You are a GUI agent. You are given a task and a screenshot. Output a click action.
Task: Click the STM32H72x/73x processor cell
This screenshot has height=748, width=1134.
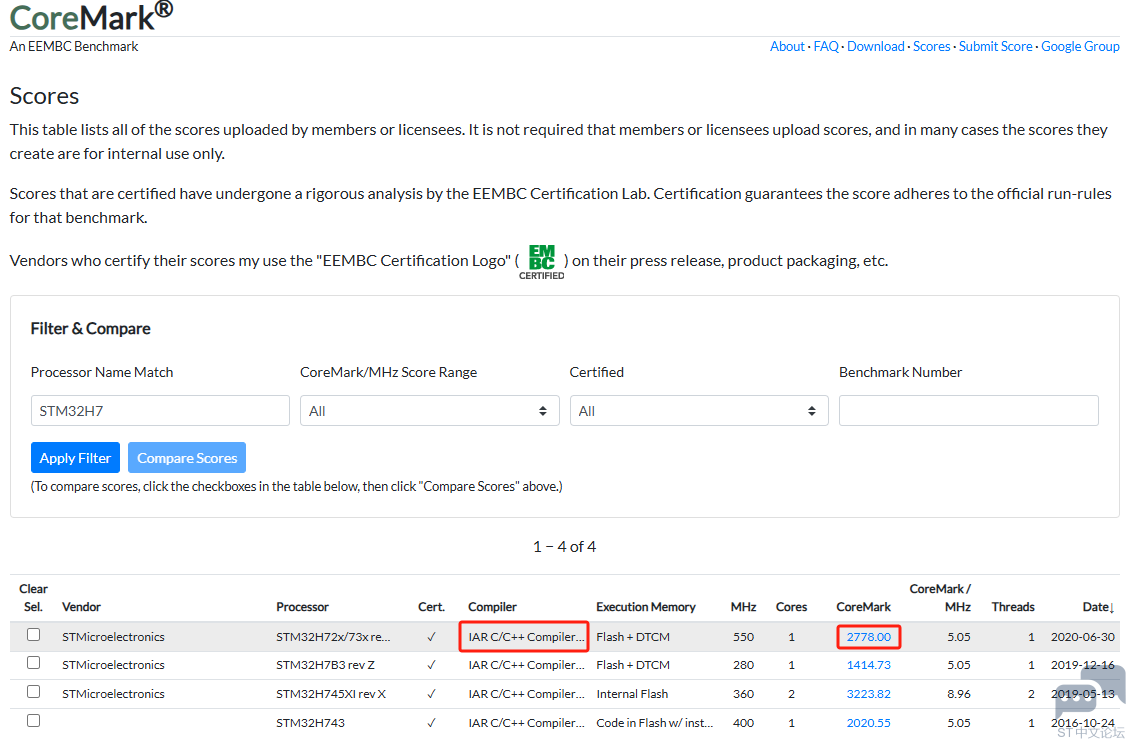[x=333, y=637]
